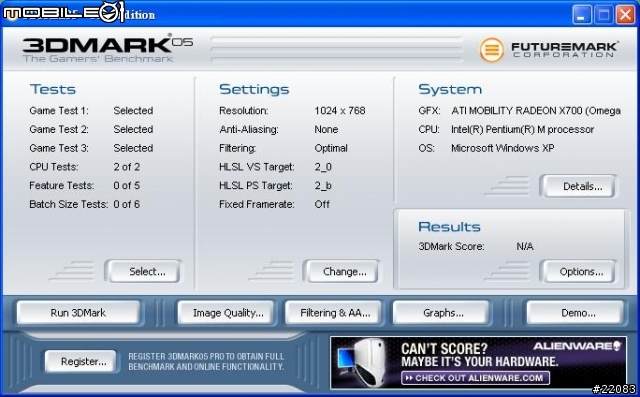The height and width of the screenshot is (397, 640).
Task: Click the System section heading
Action: [x=450, y=89]
